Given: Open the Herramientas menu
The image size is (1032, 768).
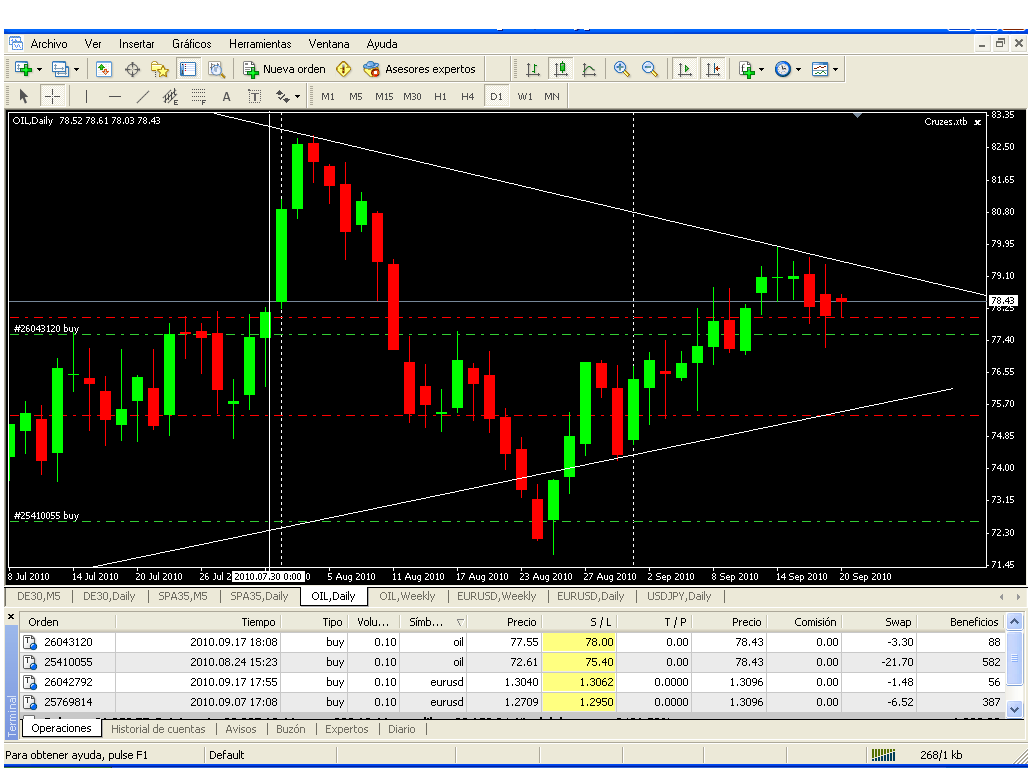Looking at the screenshot, I should point(260,44).
